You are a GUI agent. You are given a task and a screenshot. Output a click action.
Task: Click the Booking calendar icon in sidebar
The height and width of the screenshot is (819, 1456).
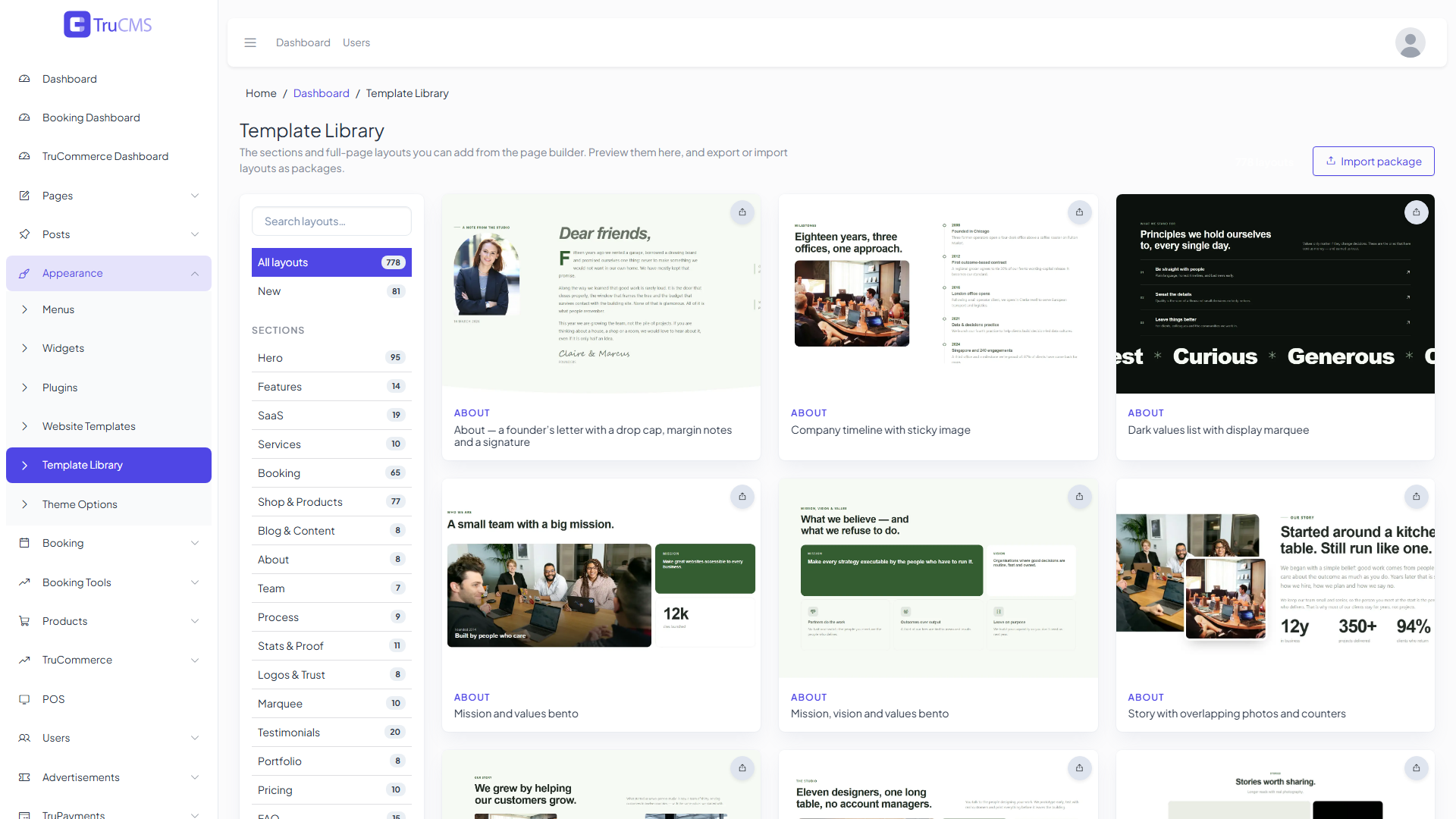pos(24,543)
